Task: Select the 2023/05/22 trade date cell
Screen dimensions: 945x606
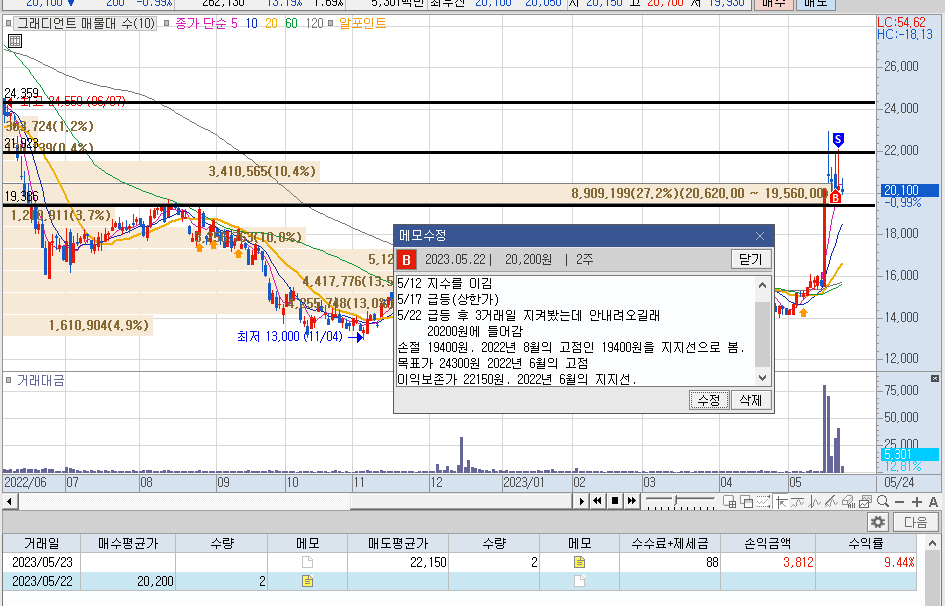Action: [42, 581]
